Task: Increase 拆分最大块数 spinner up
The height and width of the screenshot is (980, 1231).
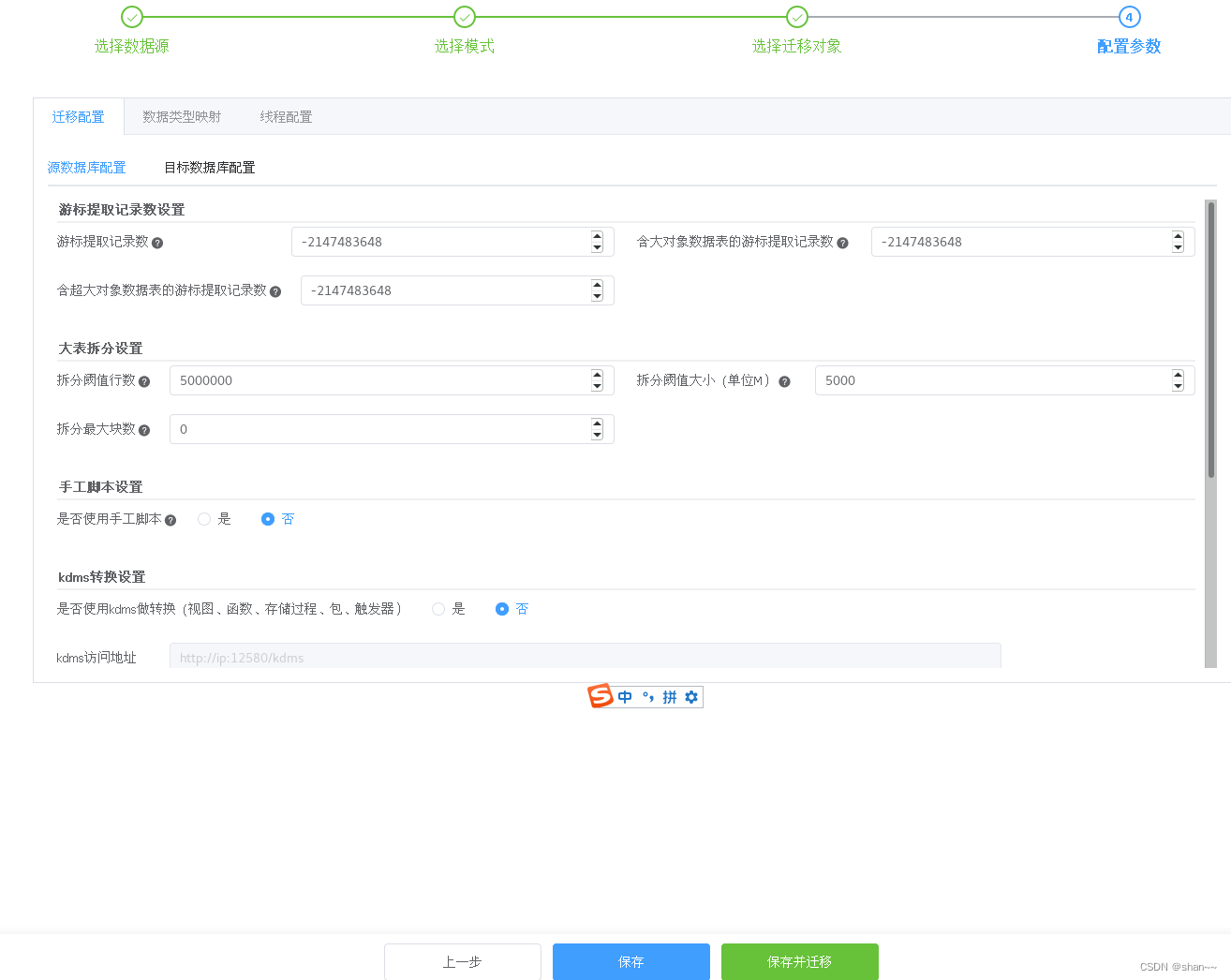Action: [597, 423]
